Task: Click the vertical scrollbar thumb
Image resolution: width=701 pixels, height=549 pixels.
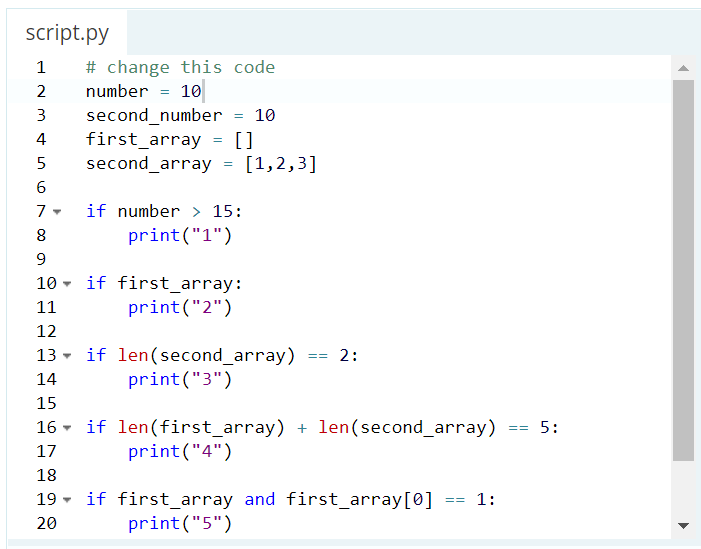Action: (x=683, y=270)
